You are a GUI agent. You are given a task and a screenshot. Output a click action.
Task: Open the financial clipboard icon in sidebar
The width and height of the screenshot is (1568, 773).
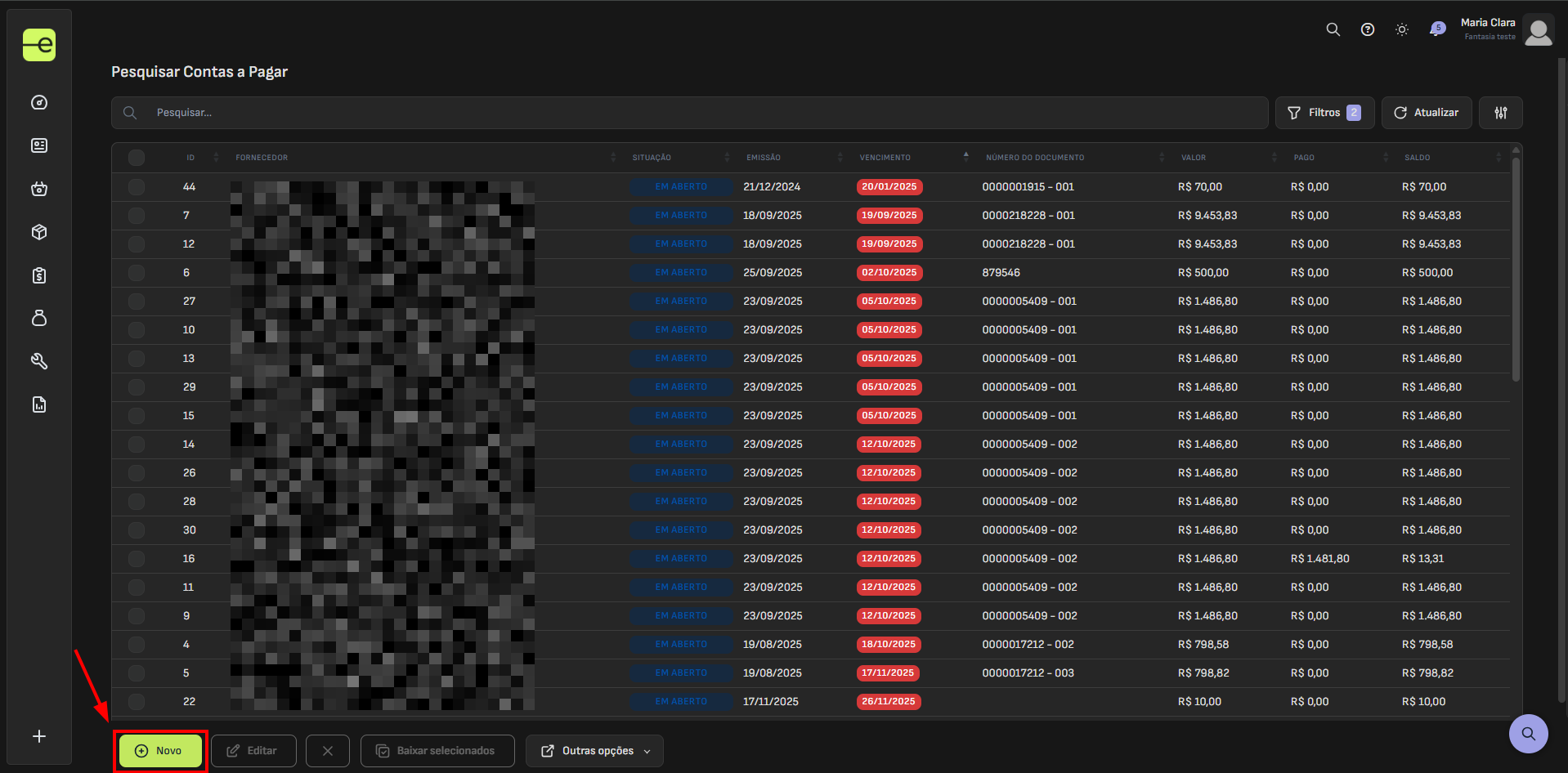point(39,275)
